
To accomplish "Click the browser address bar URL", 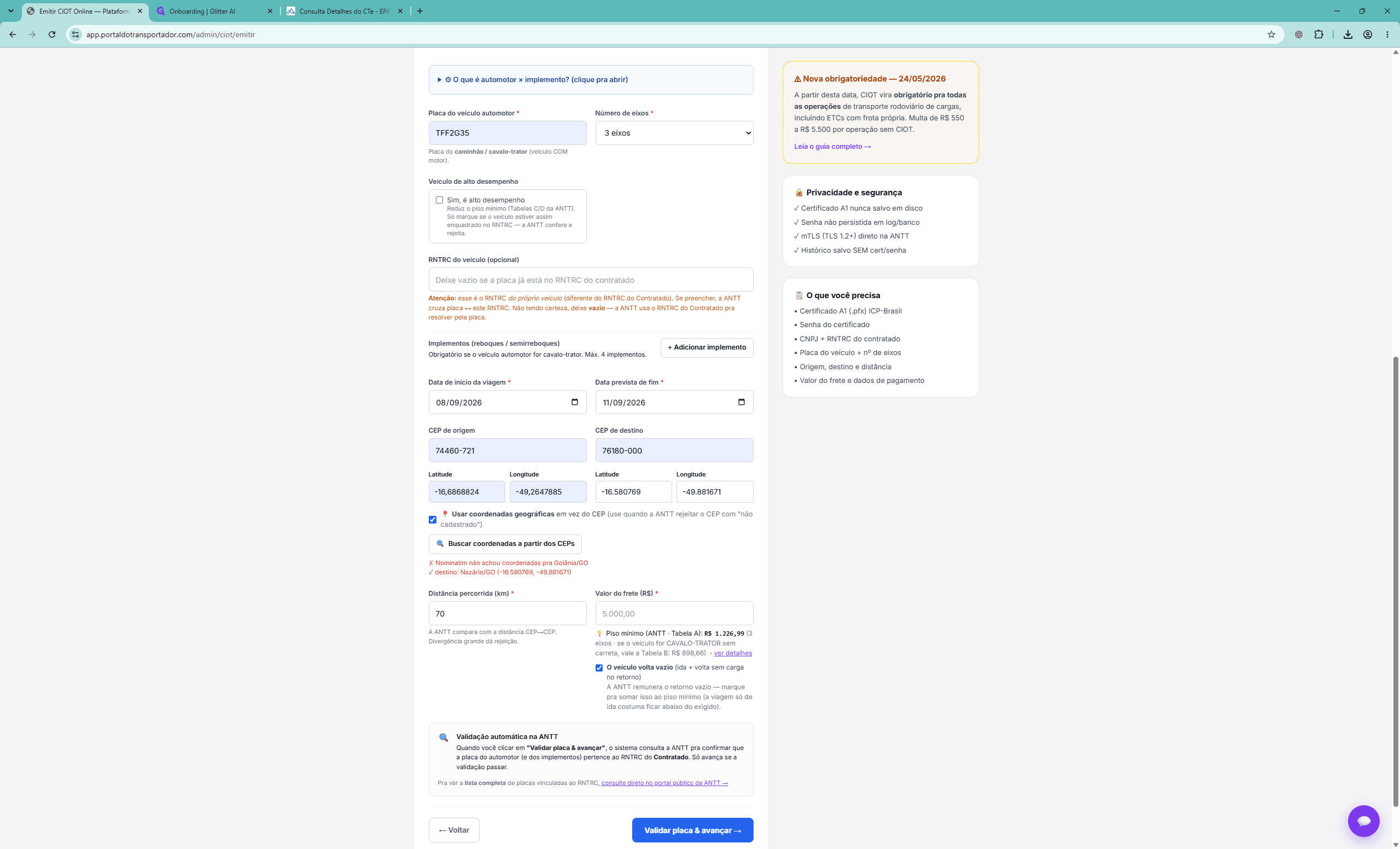I will pos(171,34).
